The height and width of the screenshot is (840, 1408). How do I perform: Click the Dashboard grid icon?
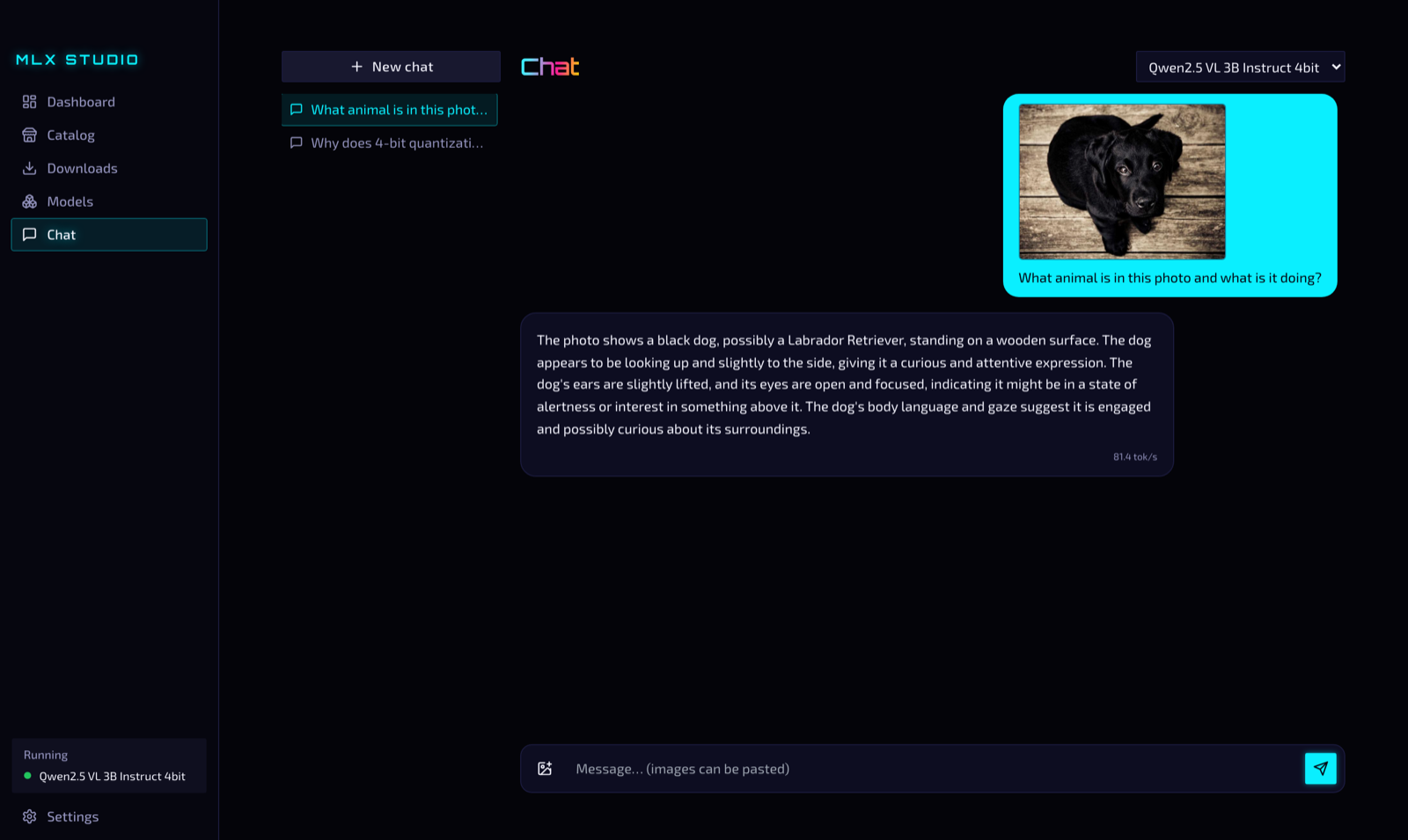pos(29,102)
